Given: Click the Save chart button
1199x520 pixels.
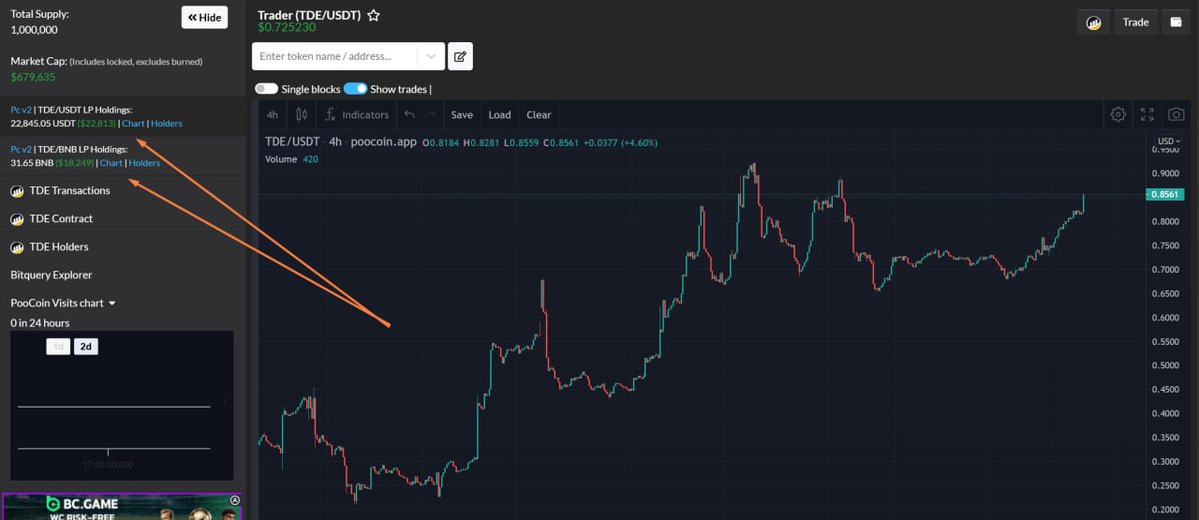Looking at the screenshot, I should 462,115.
